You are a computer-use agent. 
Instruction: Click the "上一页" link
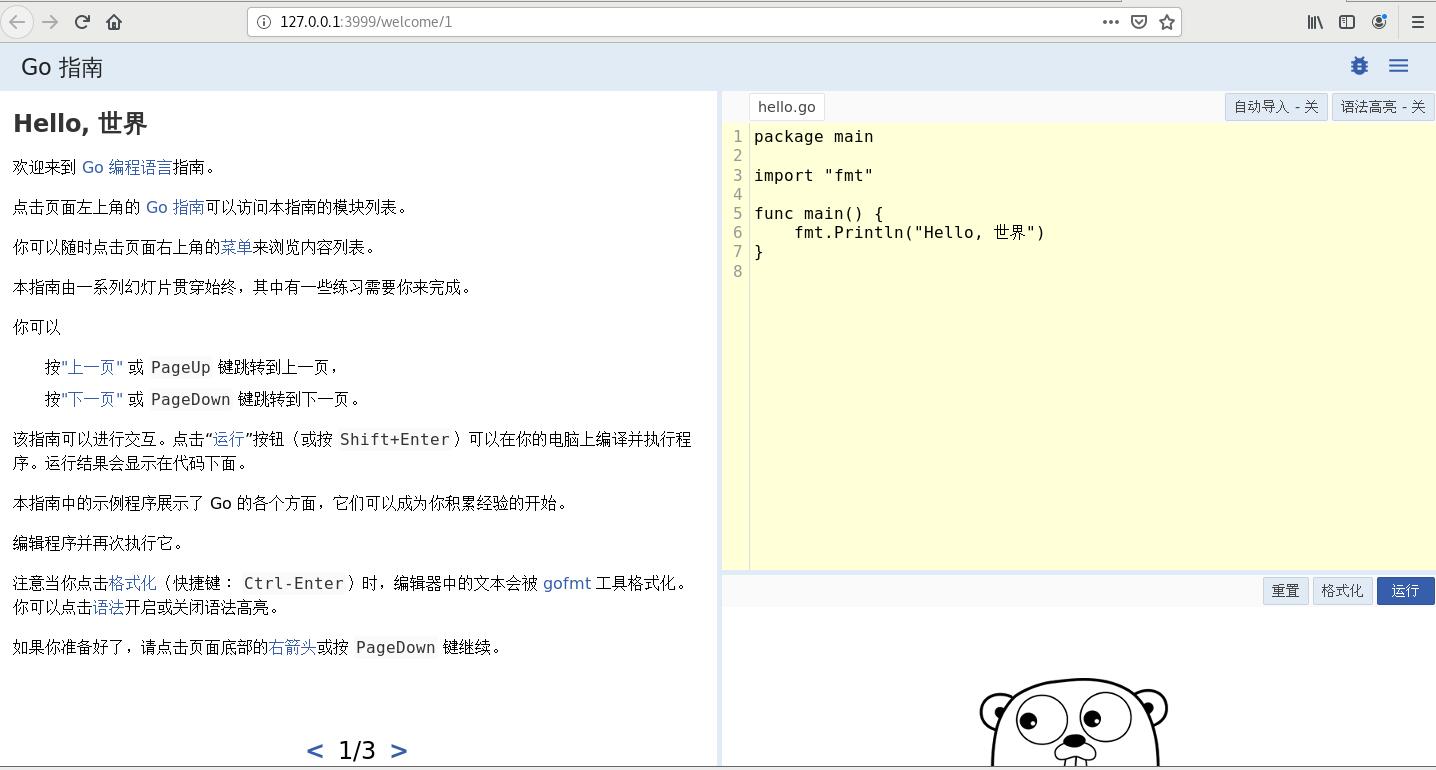point(92,367)
